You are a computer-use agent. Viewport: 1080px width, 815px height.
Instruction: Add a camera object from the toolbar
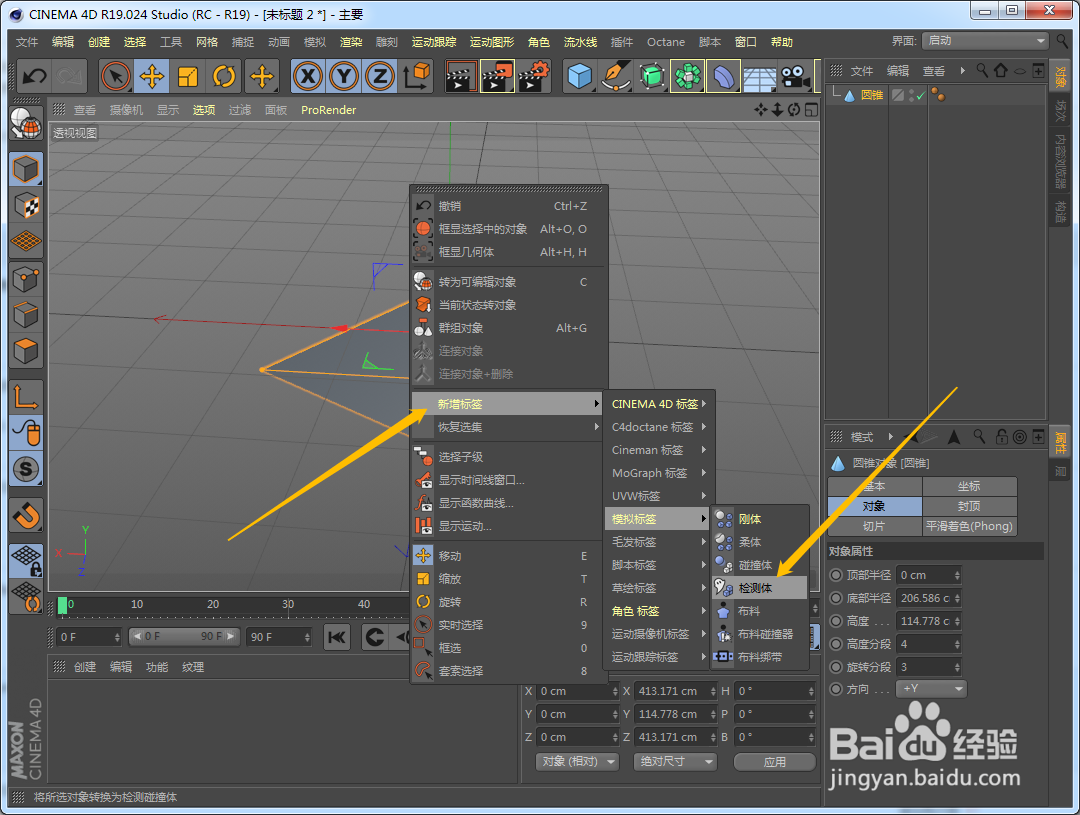coord(795,76)
